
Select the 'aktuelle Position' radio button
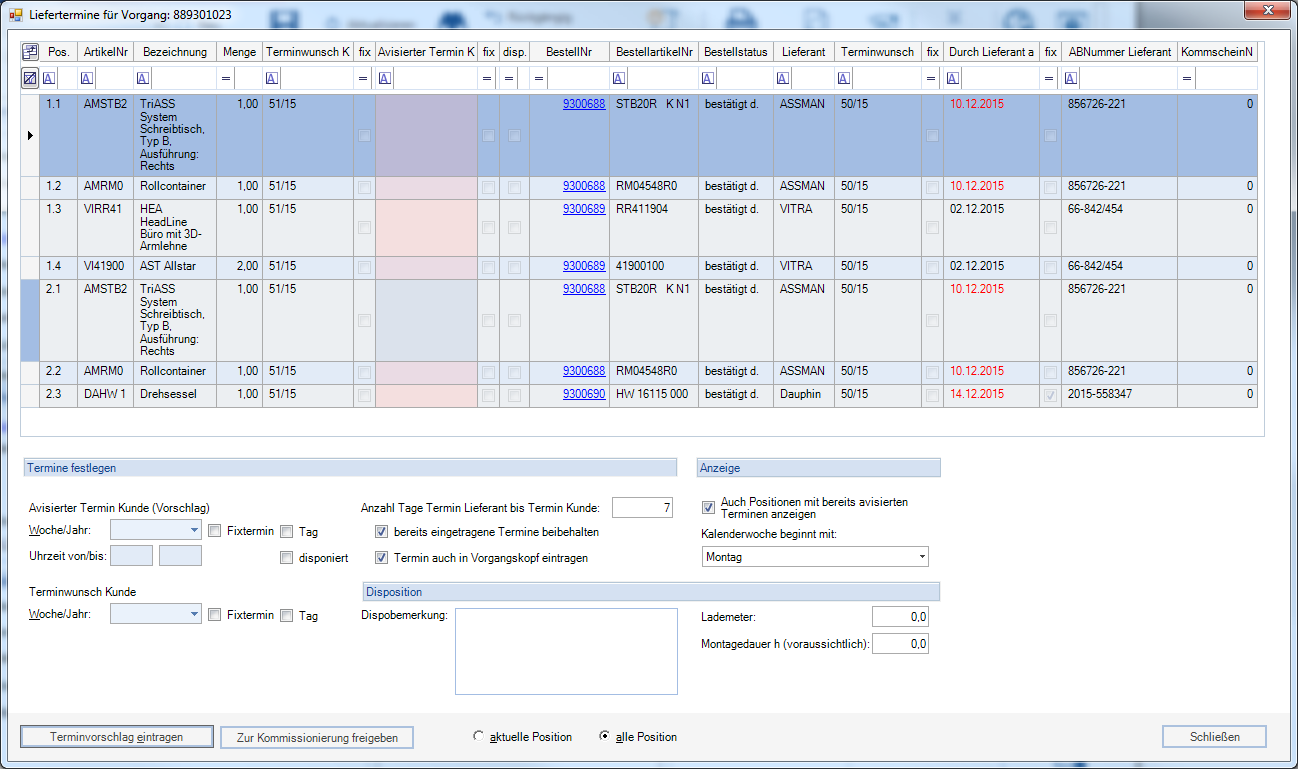pyautogui.click(x=479, y=737)
